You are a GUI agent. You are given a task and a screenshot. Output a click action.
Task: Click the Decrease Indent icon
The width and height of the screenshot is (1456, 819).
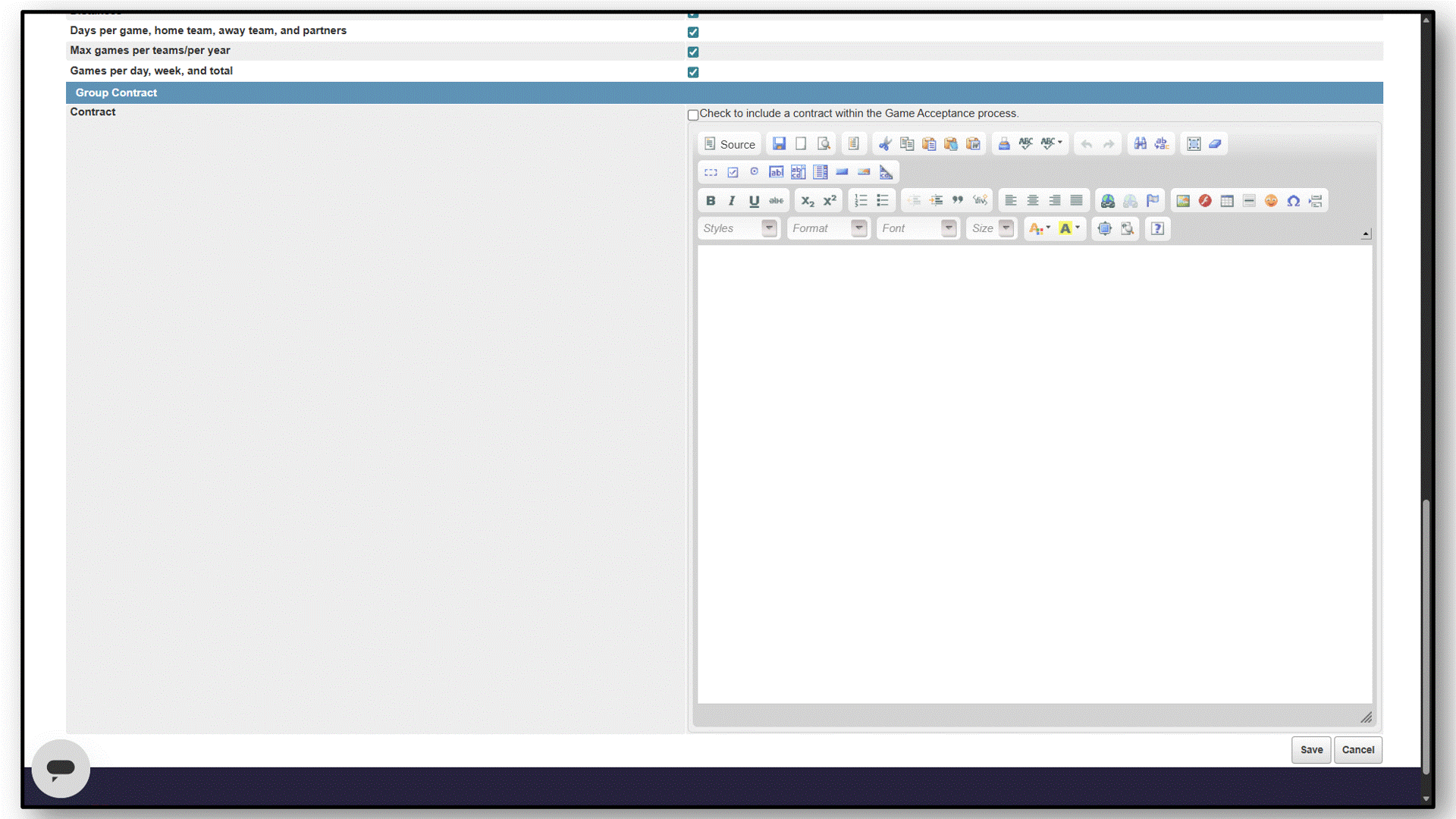(x=914, y=201)
